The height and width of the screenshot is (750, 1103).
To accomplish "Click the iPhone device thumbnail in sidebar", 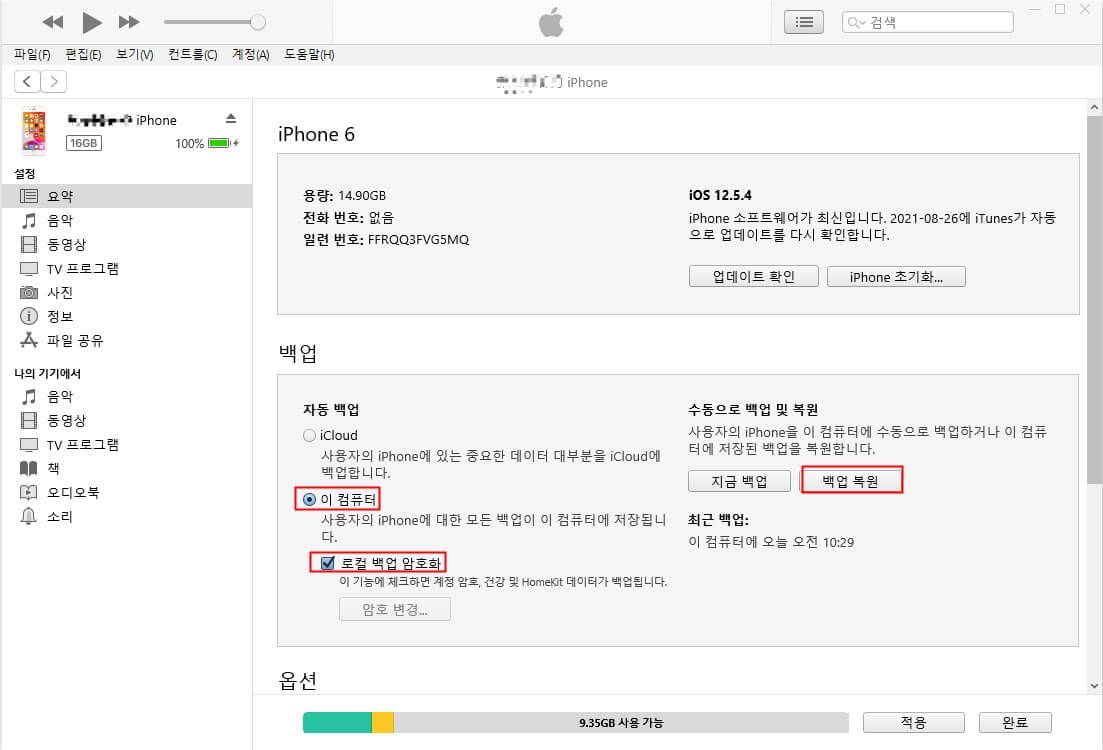I will [34, 130].
